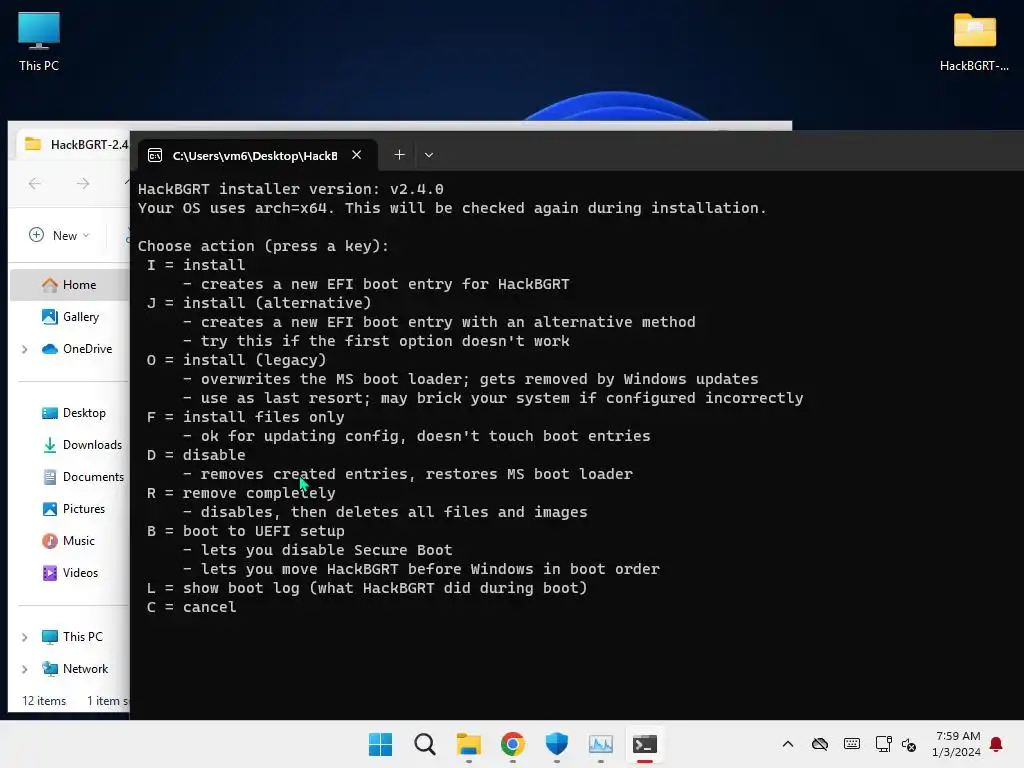Click the Videos icon in sidebar
This screenshot has height=768, width=1024.
(x=50, y=573)
